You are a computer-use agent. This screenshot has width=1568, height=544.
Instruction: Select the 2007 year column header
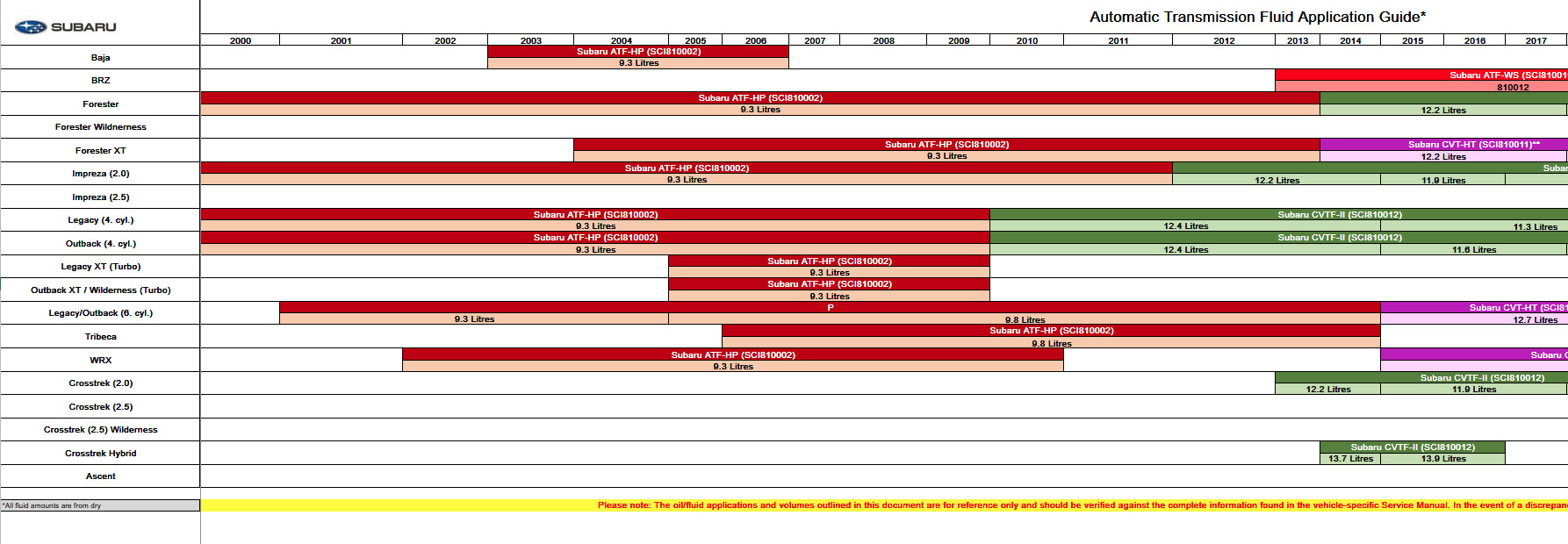pyautogui.click(x=815, y=40)
